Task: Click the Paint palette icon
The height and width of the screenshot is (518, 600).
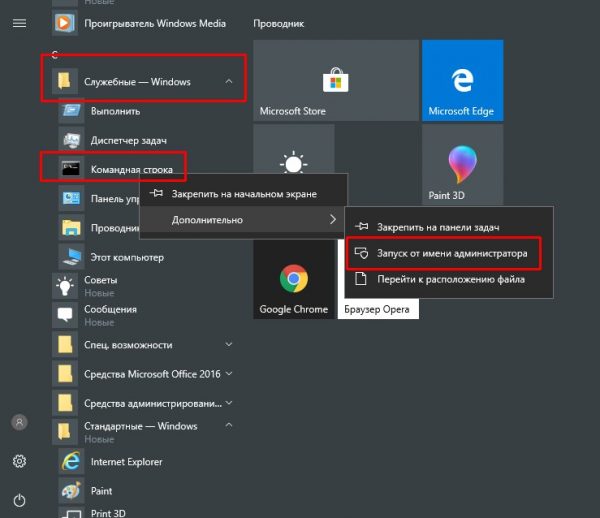Action: coord(71,490)
